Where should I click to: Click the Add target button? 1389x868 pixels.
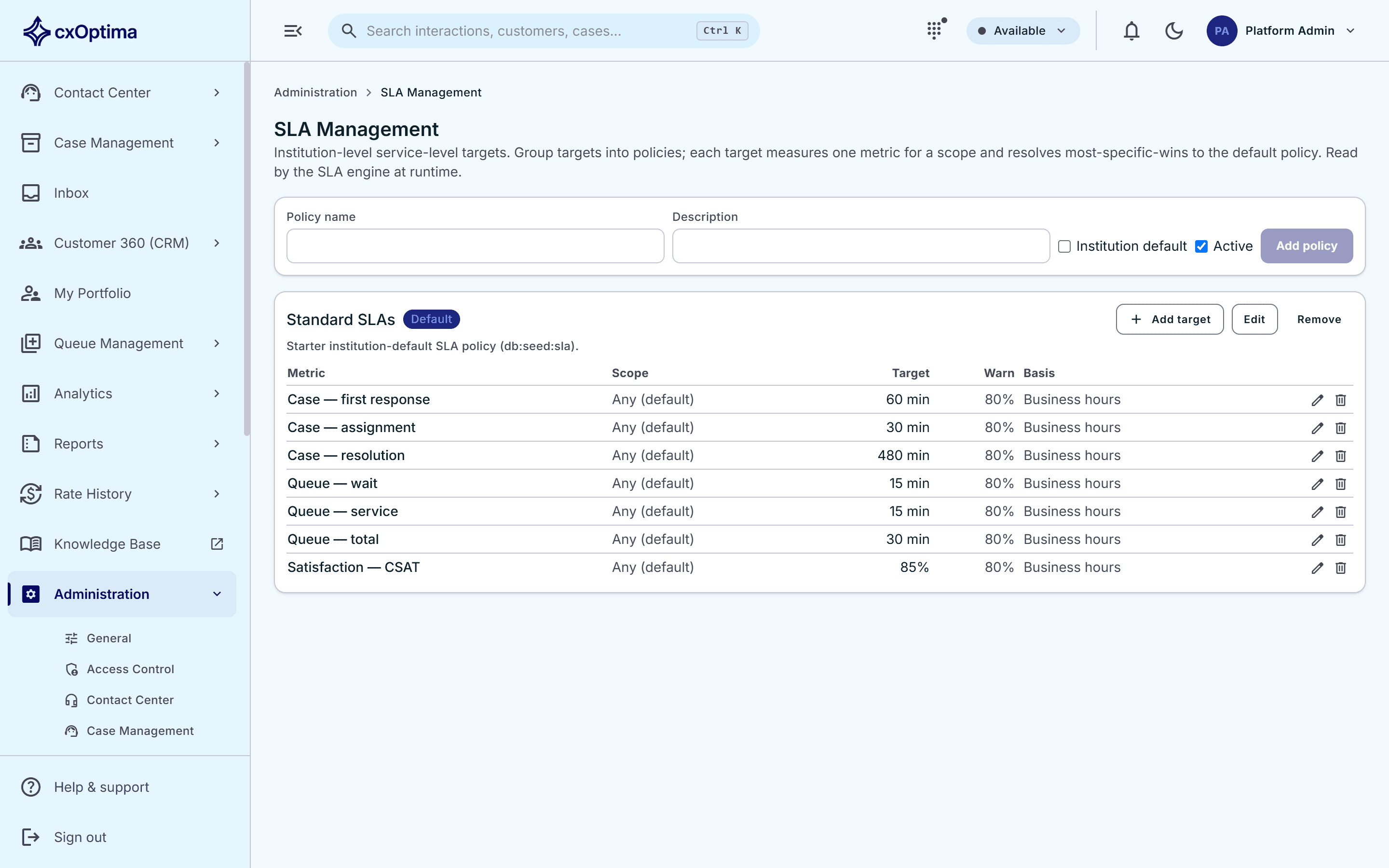(x=1169, y=319)
